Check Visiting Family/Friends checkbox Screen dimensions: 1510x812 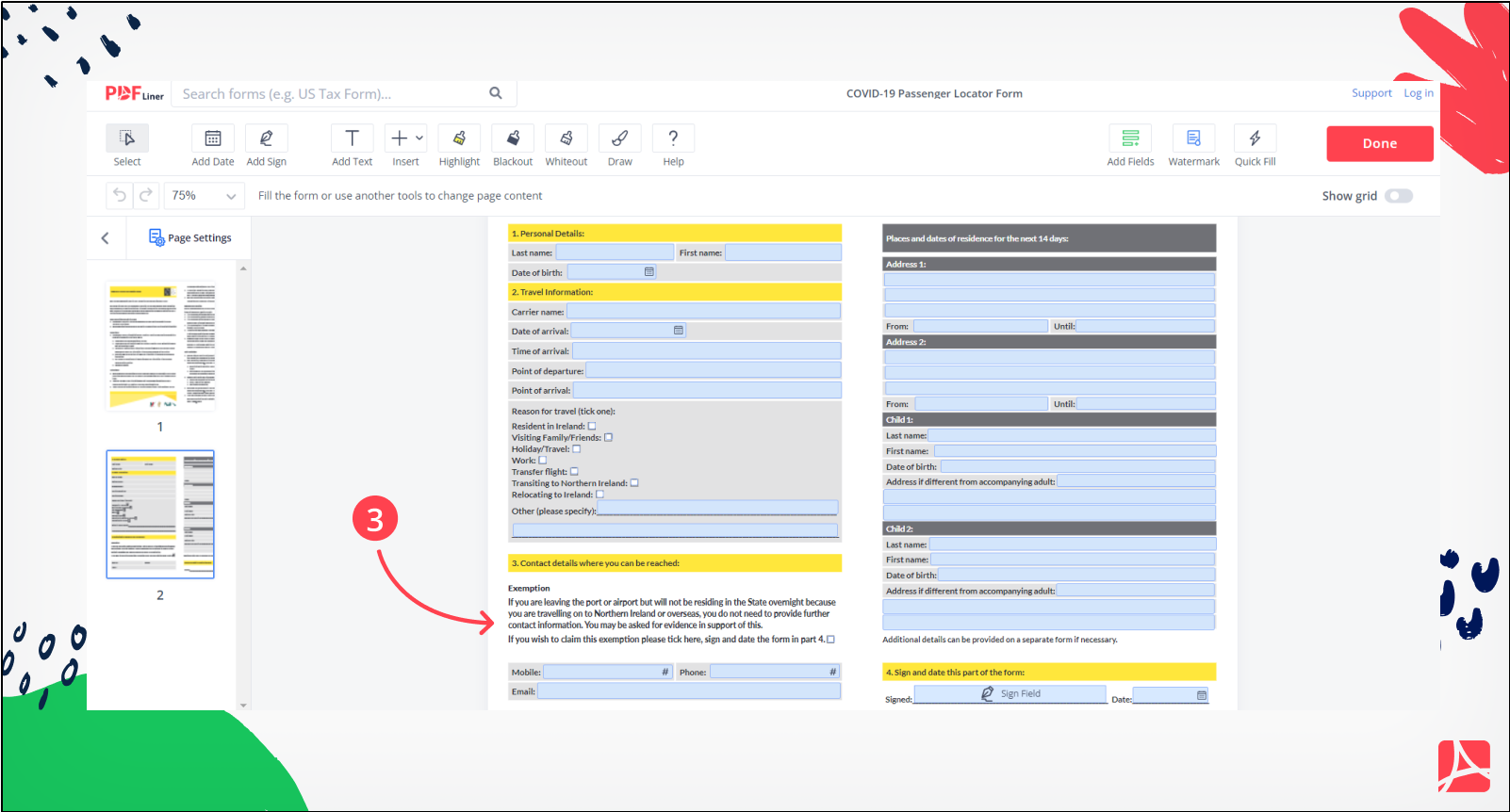pos(608,437)
